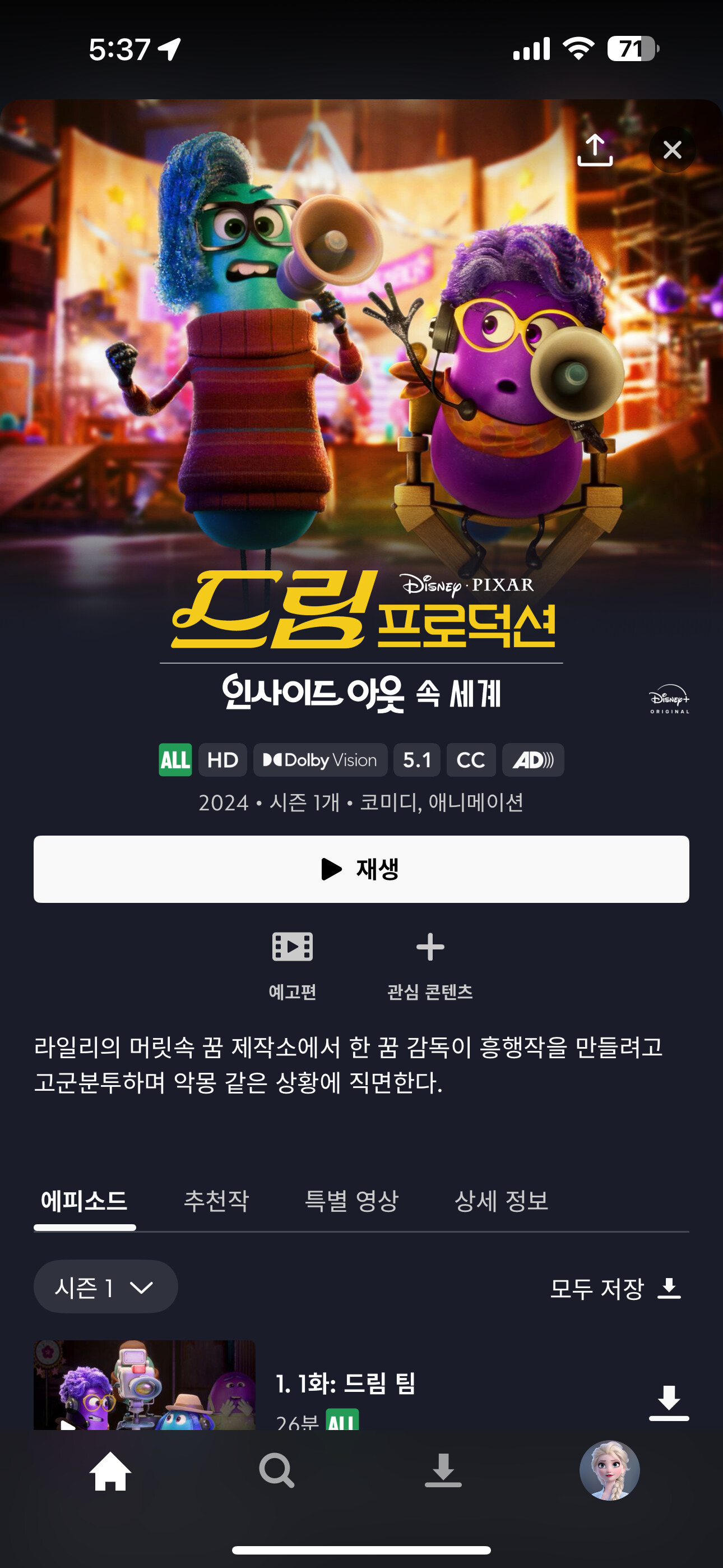Screen dimensions: 723x1568
Task: Switch to the 추천작 tab
Action: [216, 1200]
